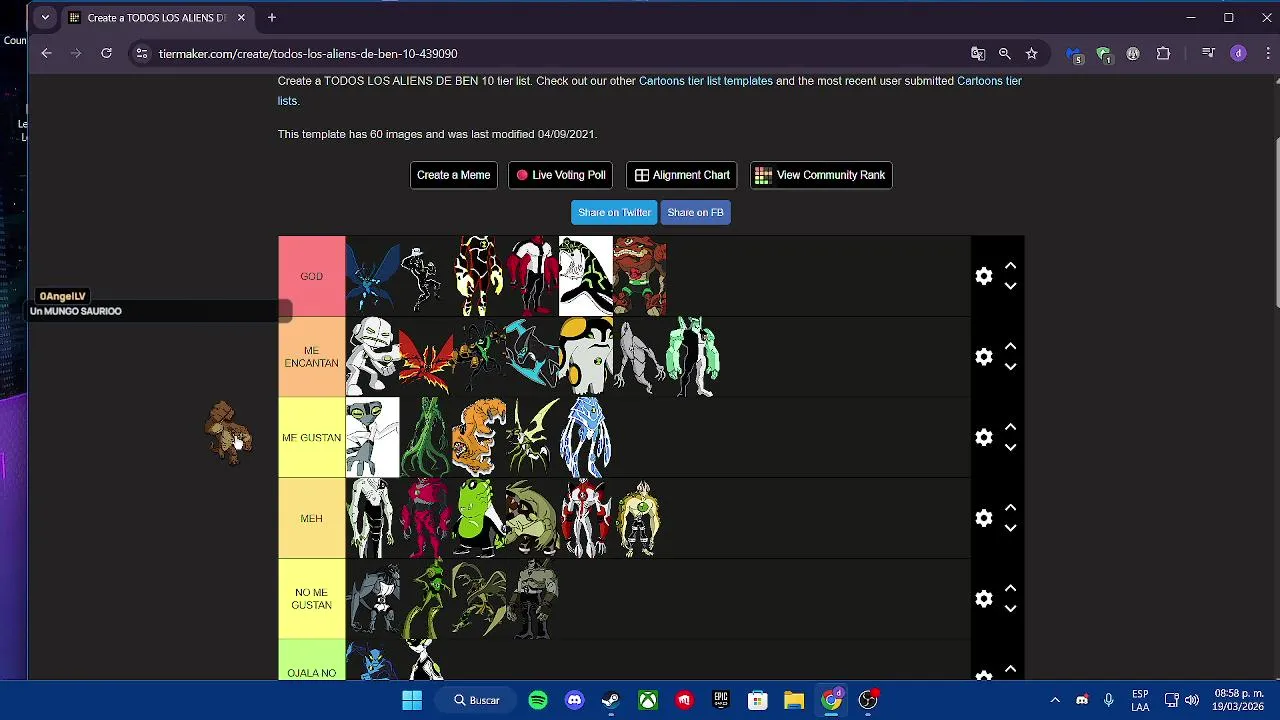Select the green crystal alien in ME ENCANTAN

(693, 357)
